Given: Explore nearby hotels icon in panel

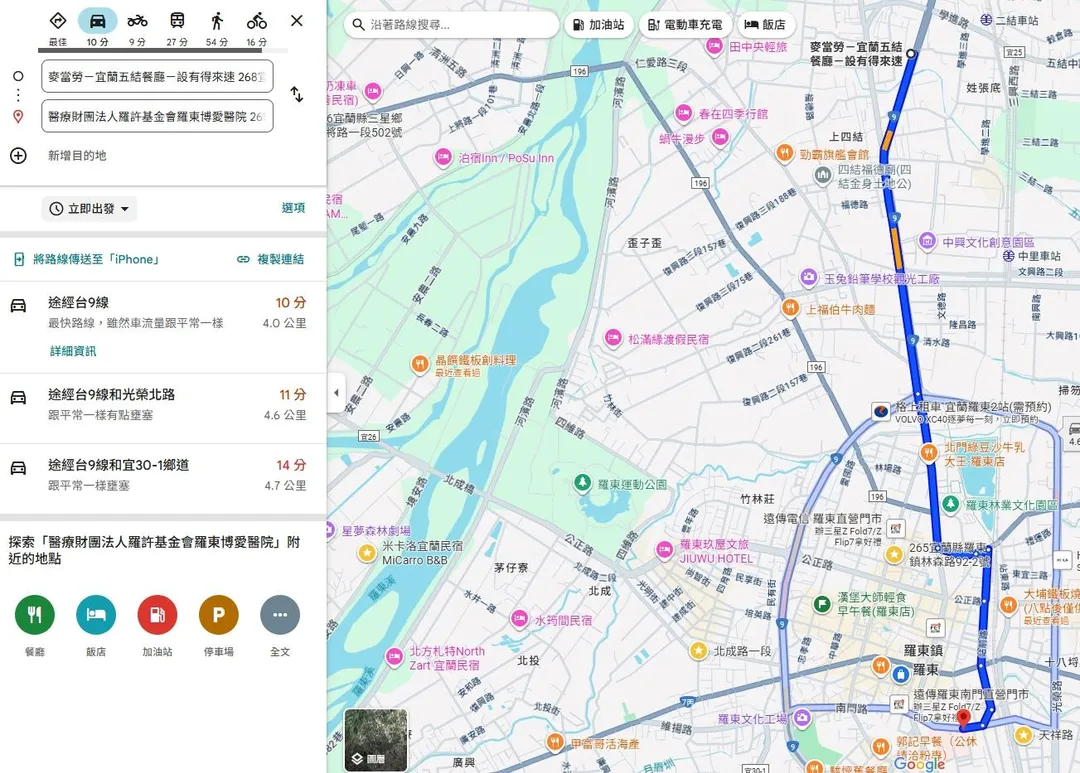Looking at the screenshot, I should [x=96, y=615].
